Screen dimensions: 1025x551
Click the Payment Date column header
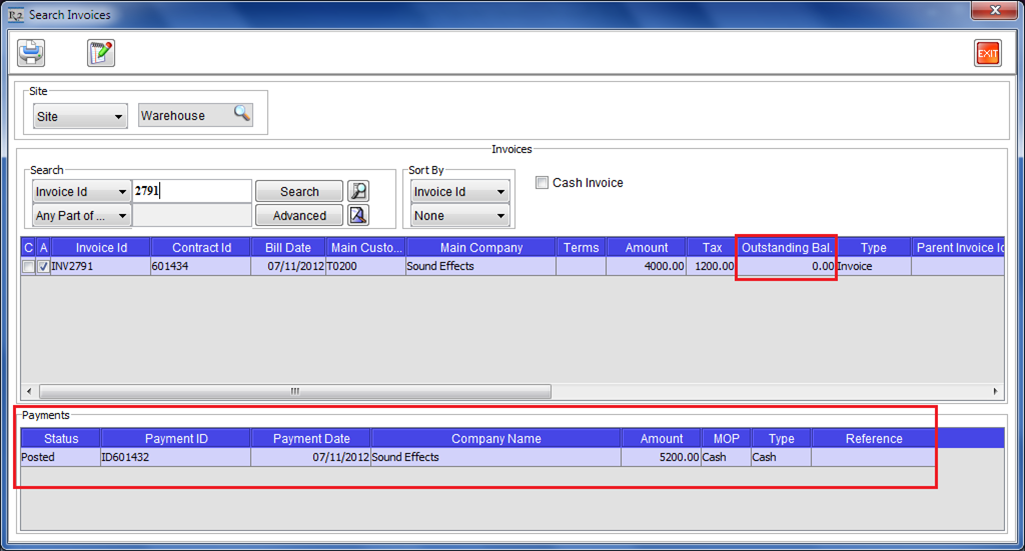[x=311, y=438]
